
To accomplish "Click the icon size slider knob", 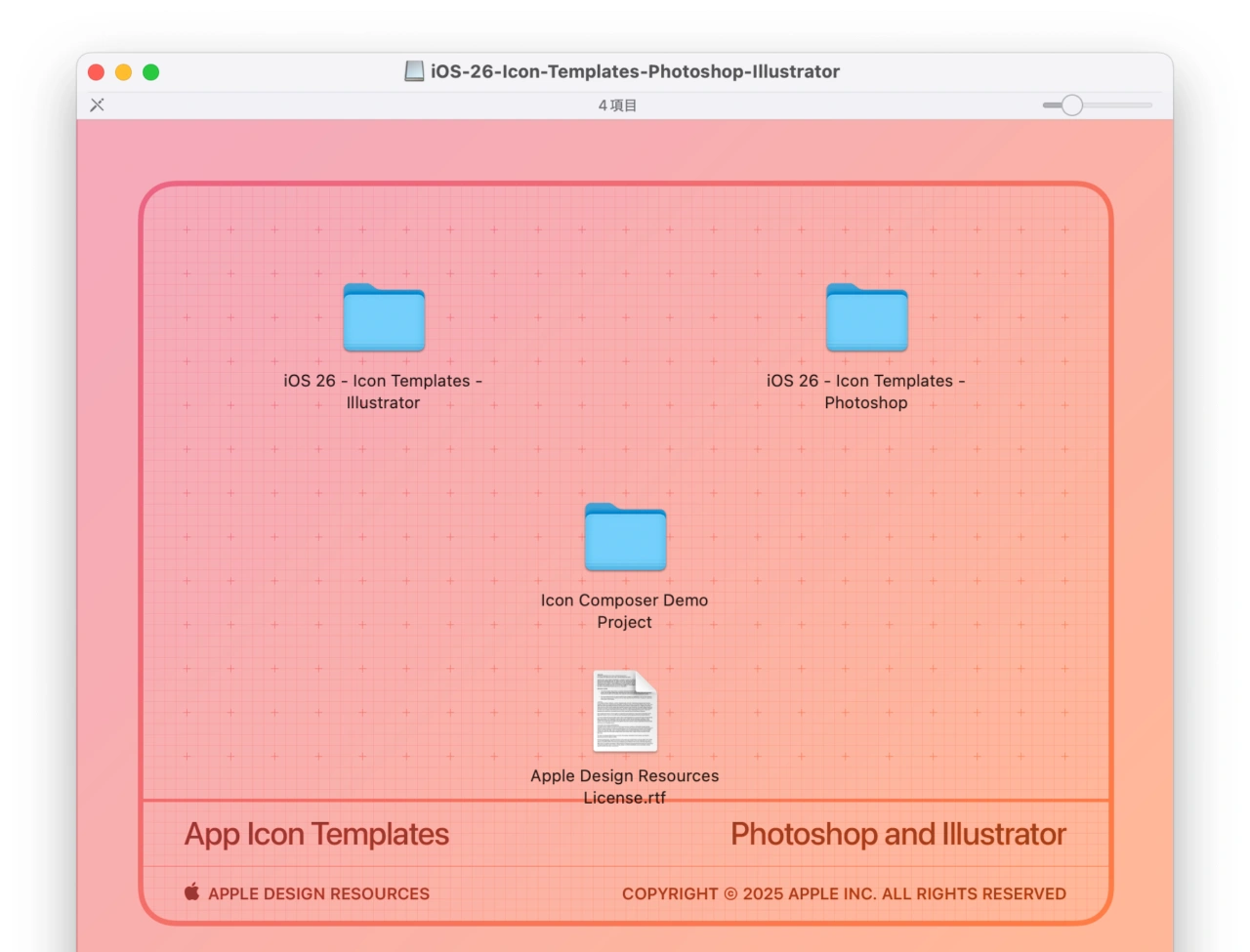I will (1071, 105).
